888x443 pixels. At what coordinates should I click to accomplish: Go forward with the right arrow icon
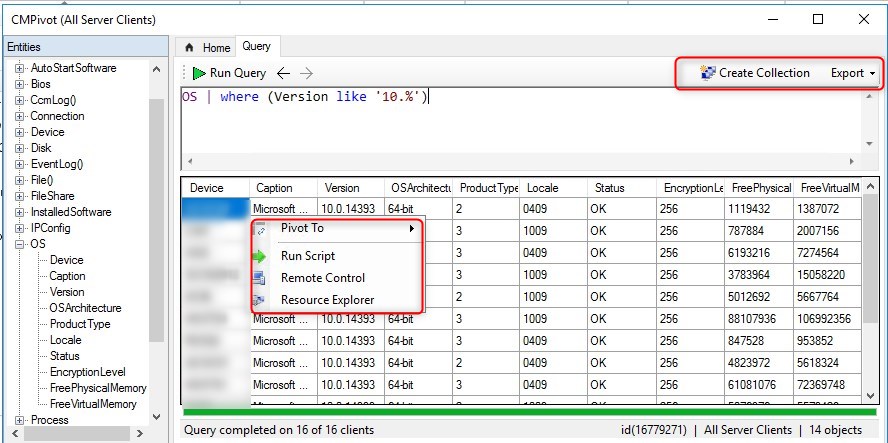[x=306, y=73]
